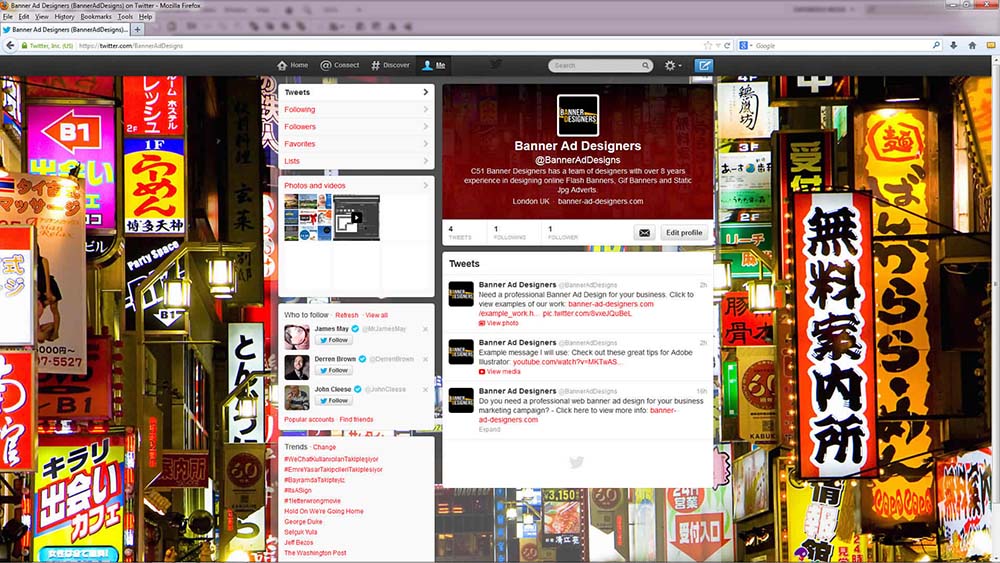Click the banner-ad-designers.com profile link
This screenshot has width=1000, height=563.
(600, 201)
